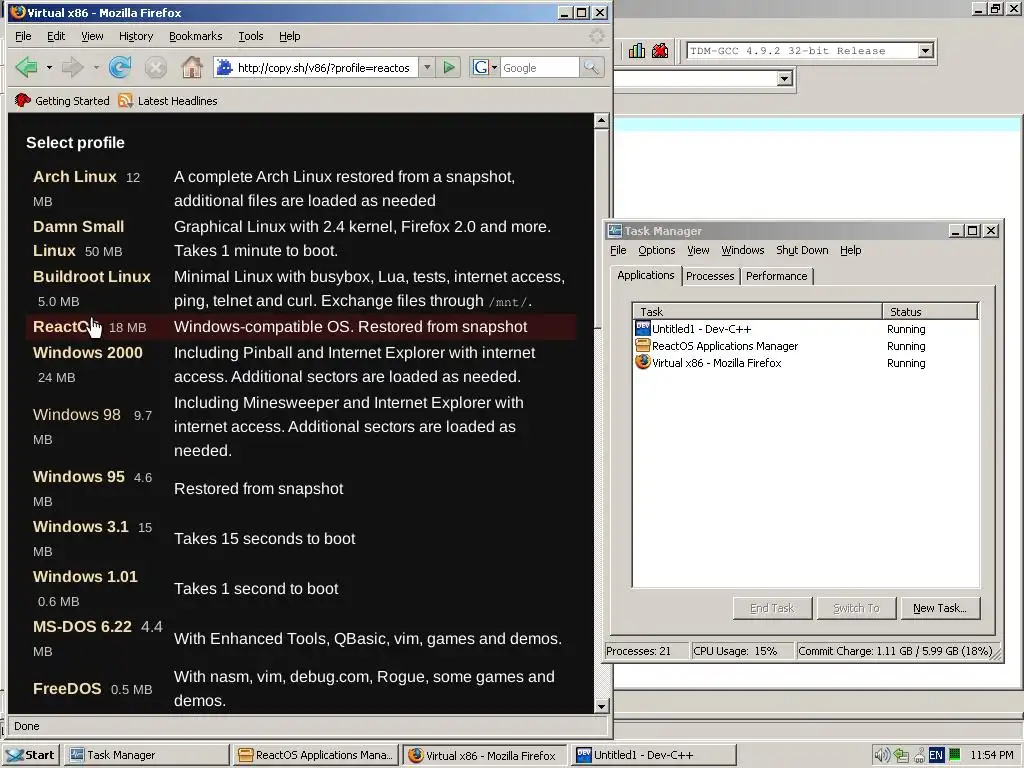Click Firefox Forward arrow button
The image size is (1024, 768).
72,67
